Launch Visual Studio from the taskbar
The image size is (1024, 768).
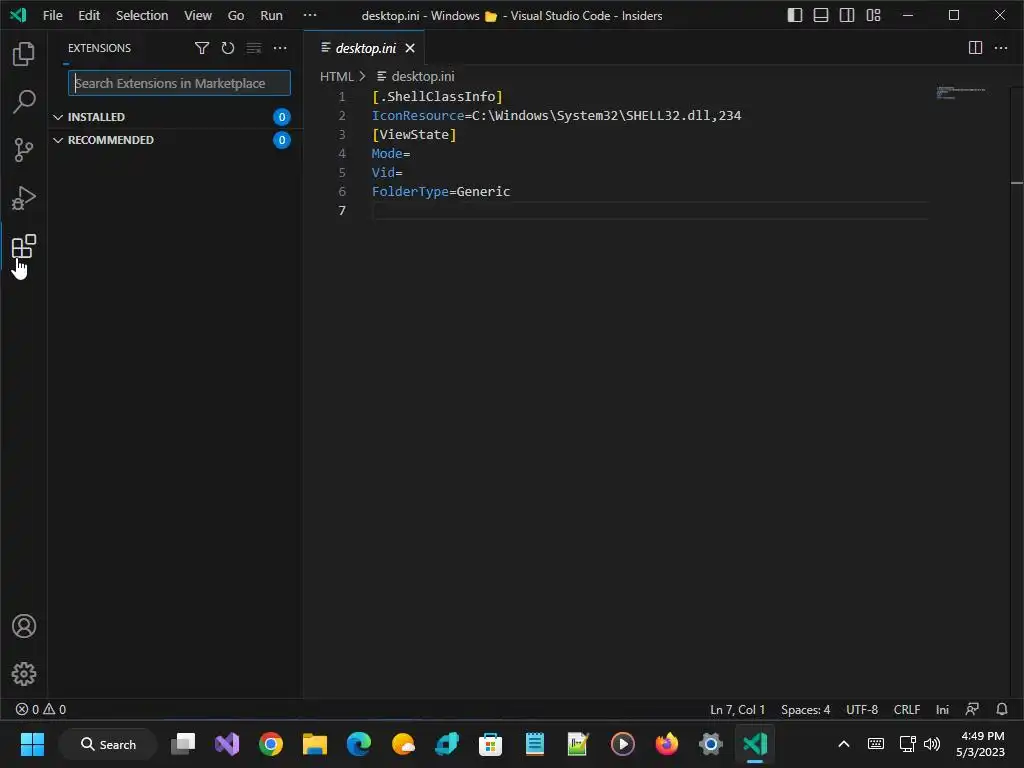point(227,744)
